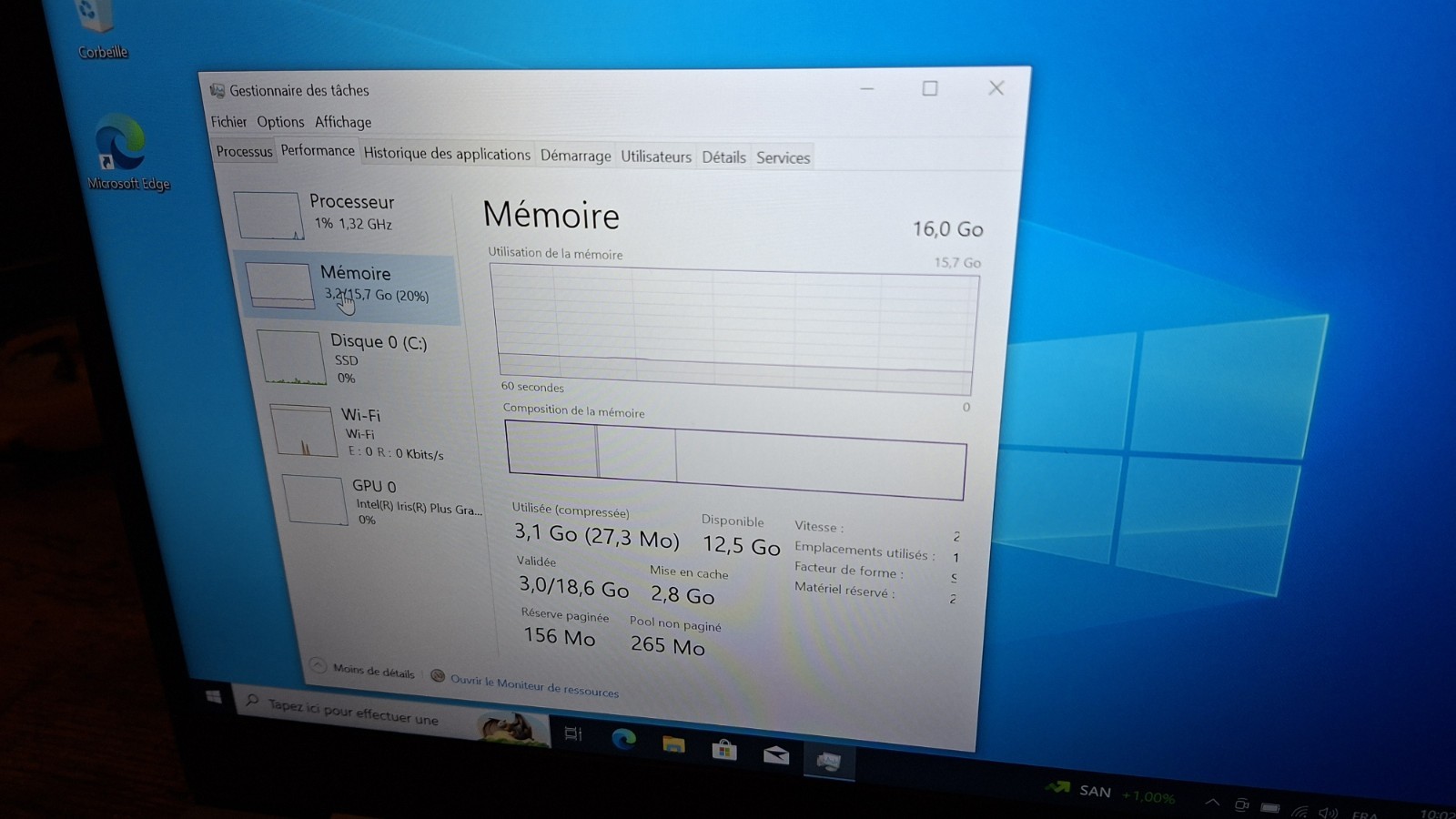Click the Facteur de forme label
The height and width of the screenshot is (819, 1456).
tap(849, 571)
